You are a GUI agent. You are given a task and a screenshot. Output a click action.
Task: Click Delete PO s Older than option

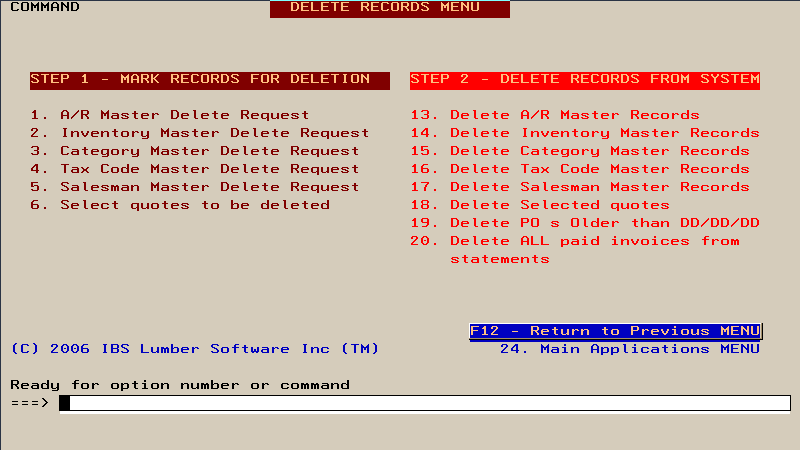click(x=585, y=223)
